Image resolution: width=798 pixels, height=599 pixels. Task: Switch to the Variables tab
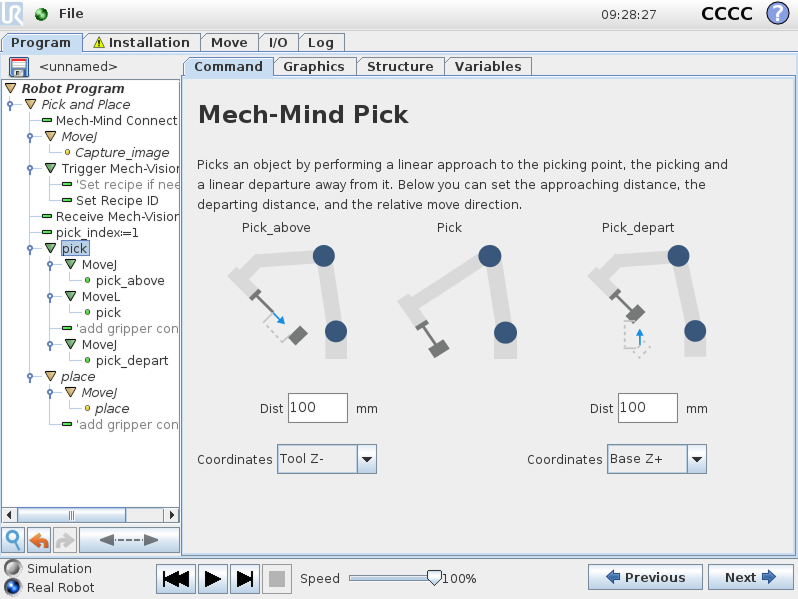tap(488, 67)
